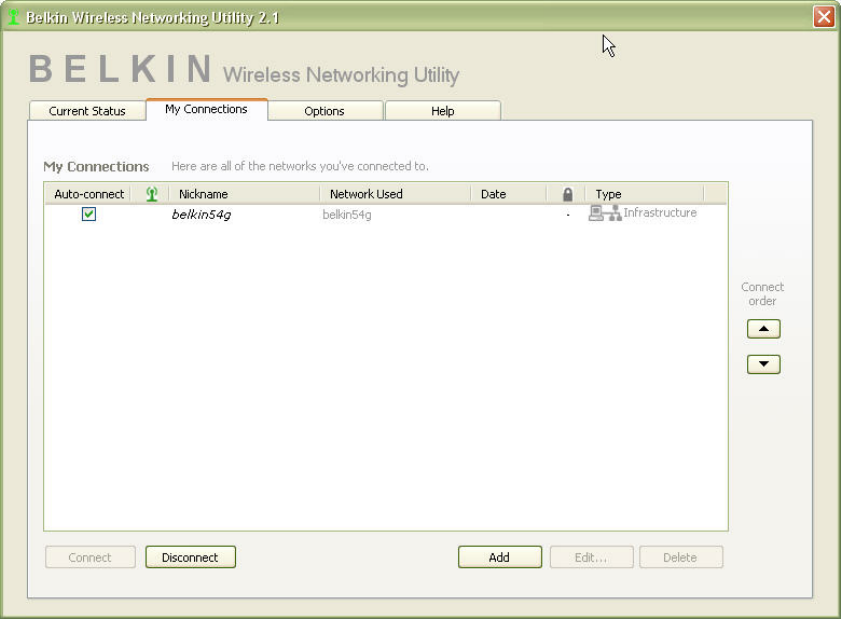Click the belkin54g network used cell
The height and width of the screenshot is (619, 841).
pyautogui.click(x=347, y=215)
